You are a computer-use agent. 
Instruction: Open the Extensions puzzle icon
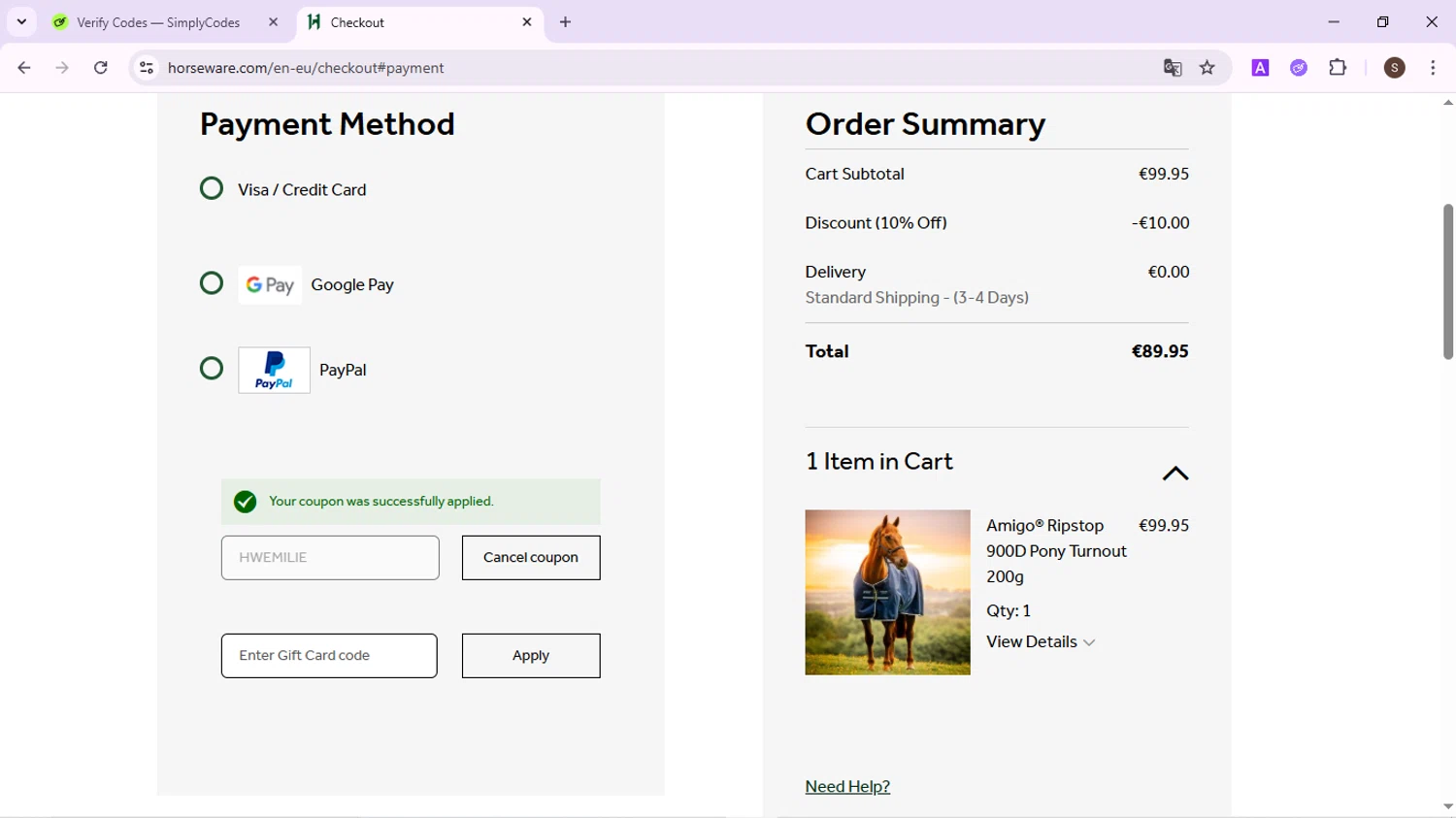point(1338,68)
